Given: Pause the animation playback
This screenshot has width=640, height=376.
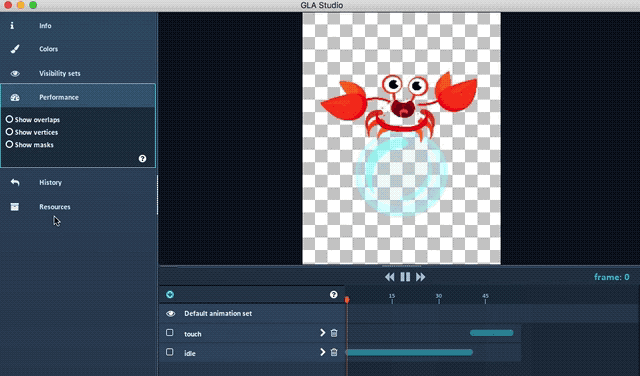Looking at the screenshot, I should (x=405, y=277).
